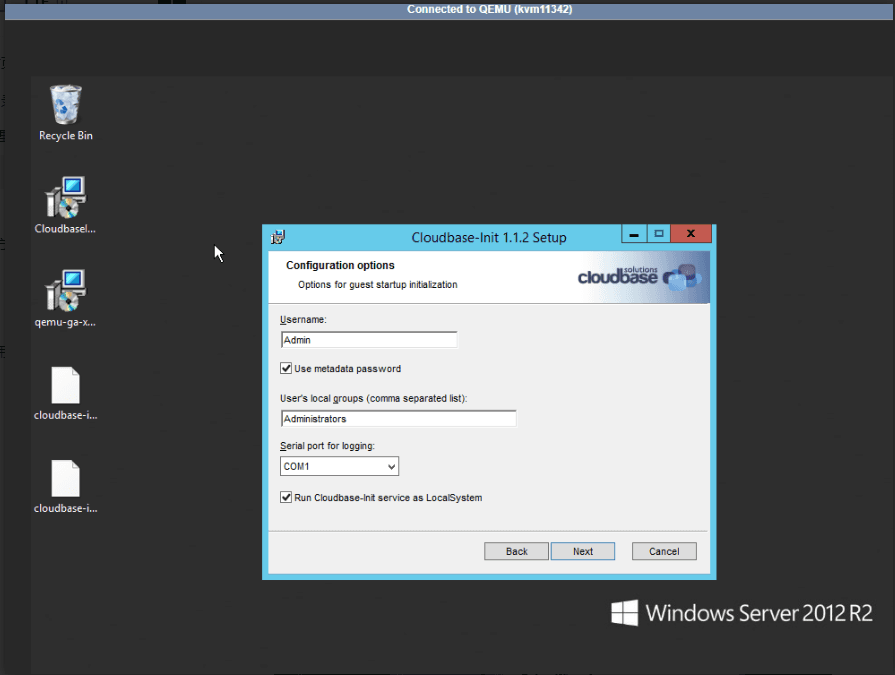Screen dimensions: 895x675
Task: Click Options for guest startup initialization text
Action: (377, 285)
